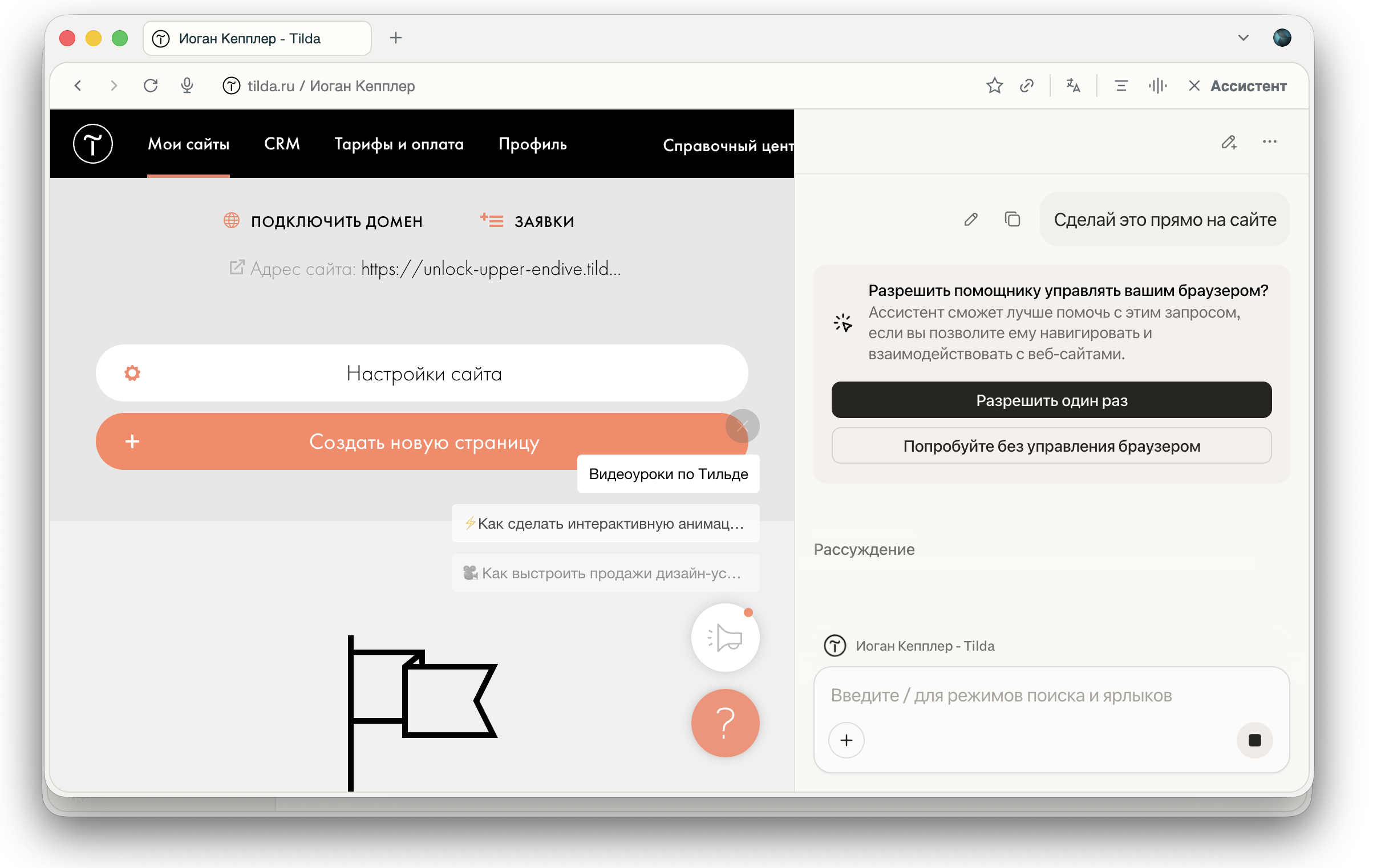Open the assistant three-dots menu
This screenshot has width=1377, height=868.
pos(1270,142)
